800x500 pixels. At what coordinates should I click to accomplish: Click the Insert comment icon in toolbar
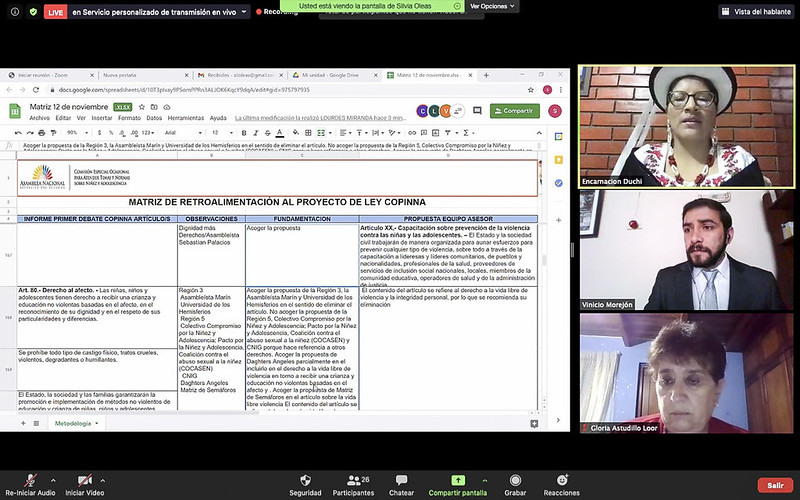pyautogui.click(x=423, y=133)
